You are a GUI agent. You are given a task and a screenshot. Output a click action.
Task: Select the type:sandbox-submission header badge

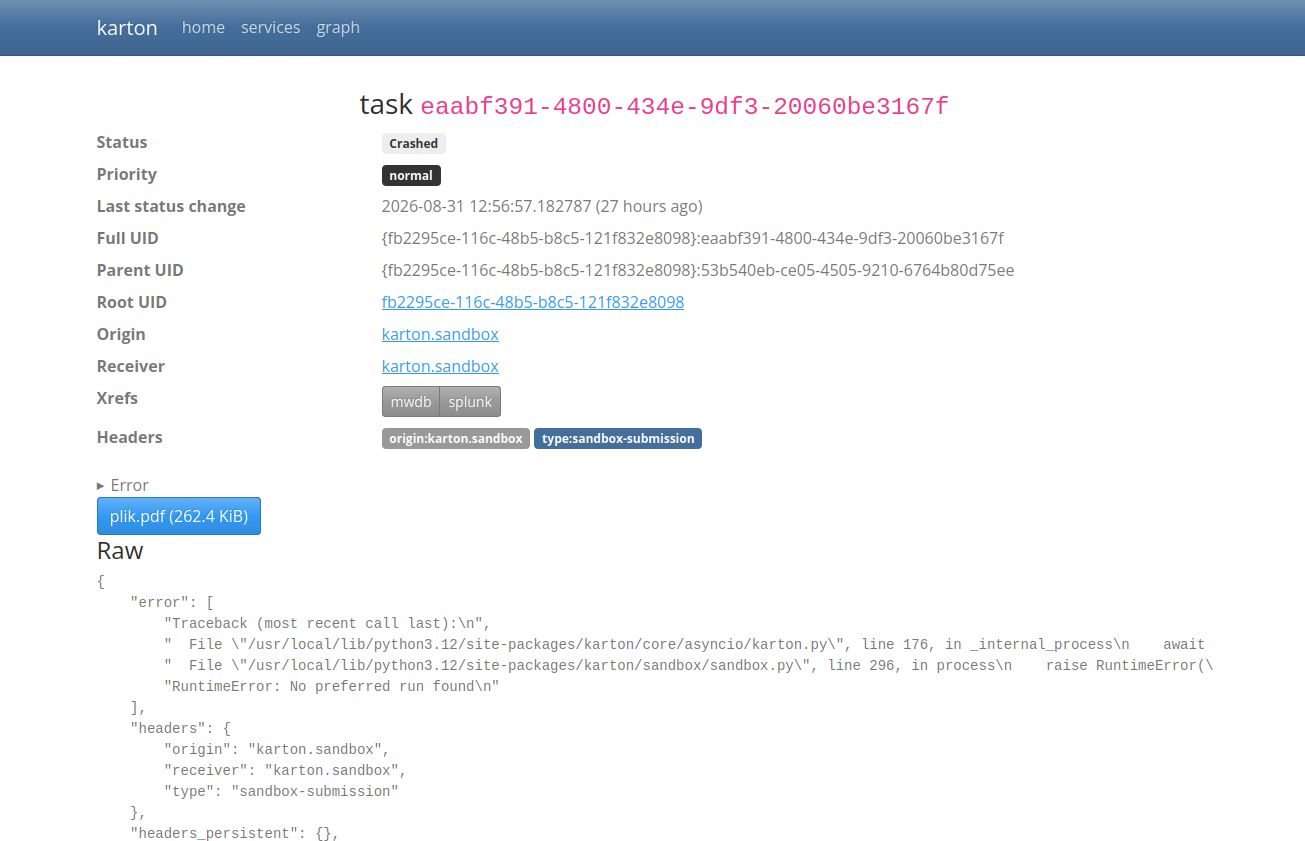pyautogui.click(x=618, y=438)
